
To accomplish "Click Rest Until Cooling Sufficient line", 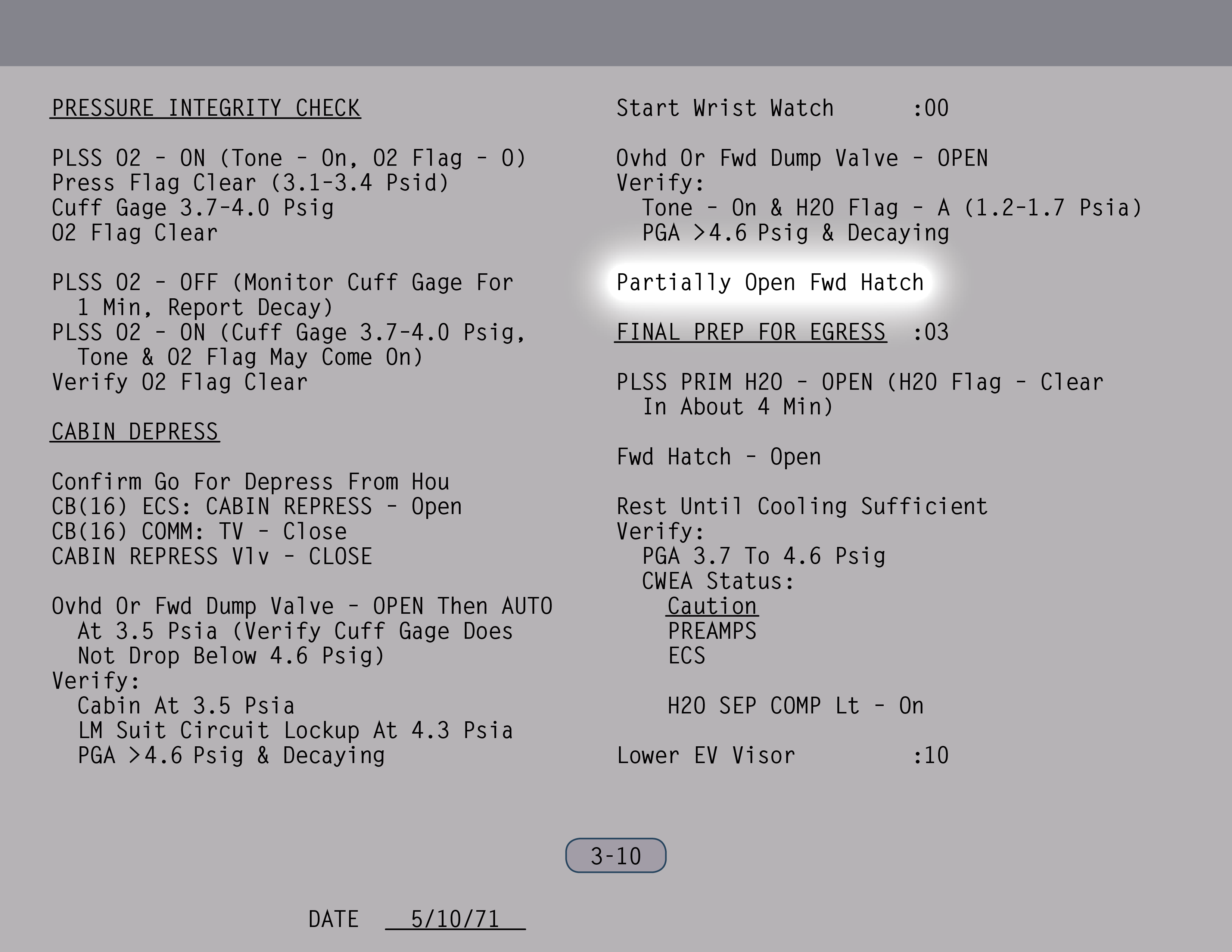I will pos(802,507).
